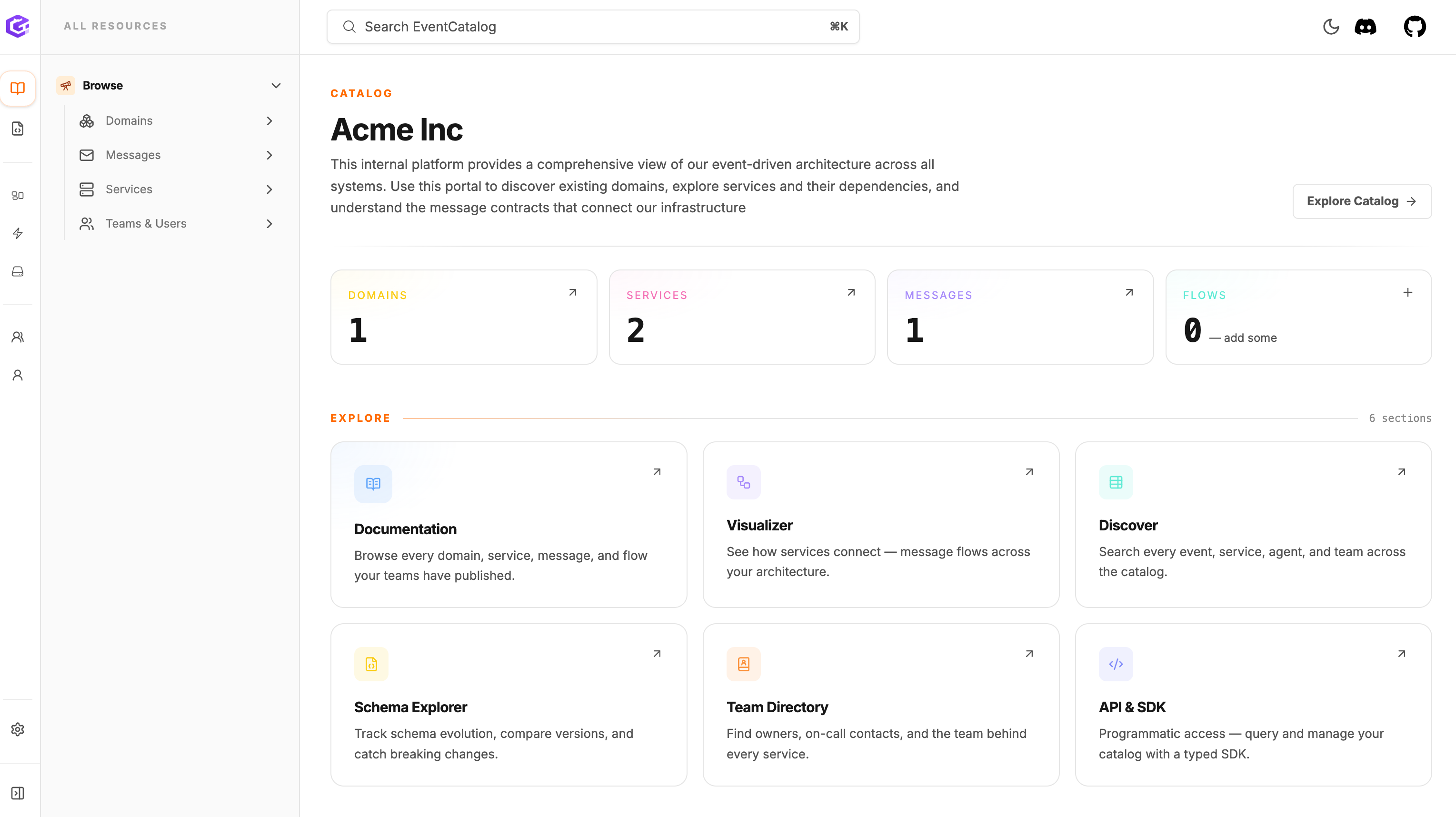1456x817 pixels.
Task: Toggle dark mode with the moon icon
Action: coord(1331,27)
